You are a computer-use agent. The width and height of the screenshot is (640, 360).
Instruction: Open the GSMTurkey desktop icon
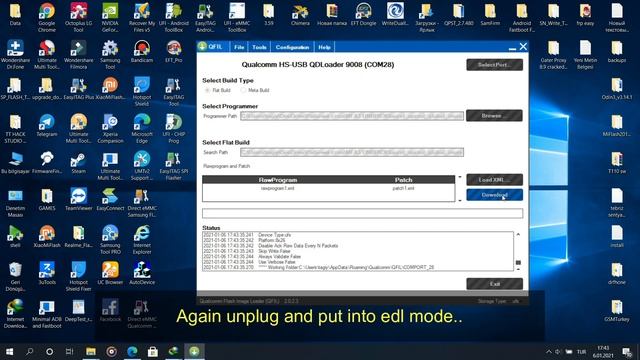pyautogui.click(x=617, y=311)
